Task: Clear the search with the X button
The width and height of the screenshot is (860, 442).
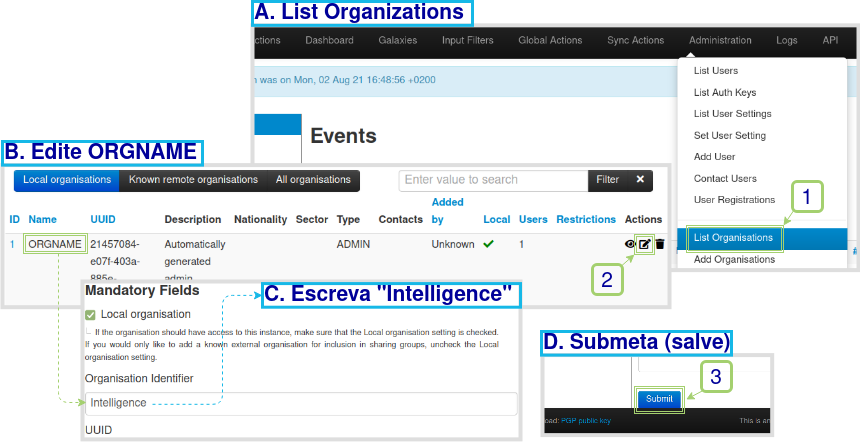Action: [x=640, y=180]
